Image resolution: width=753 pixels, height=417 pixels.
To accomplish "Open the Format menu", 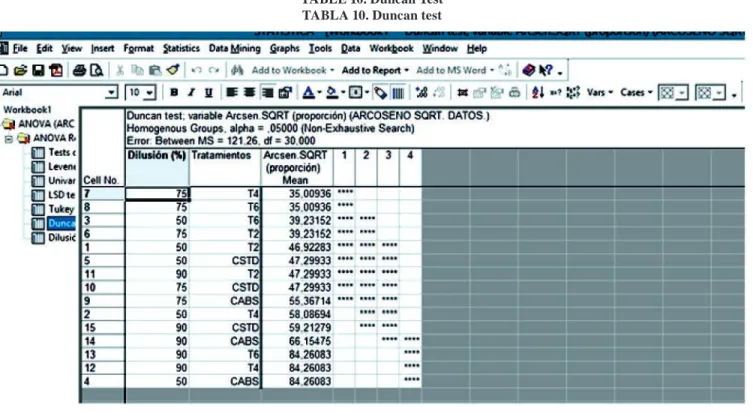I will [138, 49].
